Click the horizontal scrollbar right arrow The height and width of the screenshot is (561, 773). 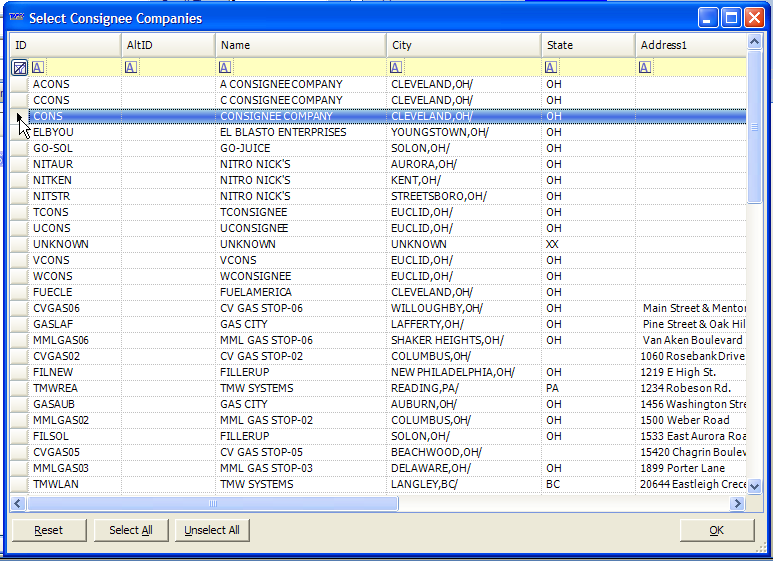[x=739, y=504]
